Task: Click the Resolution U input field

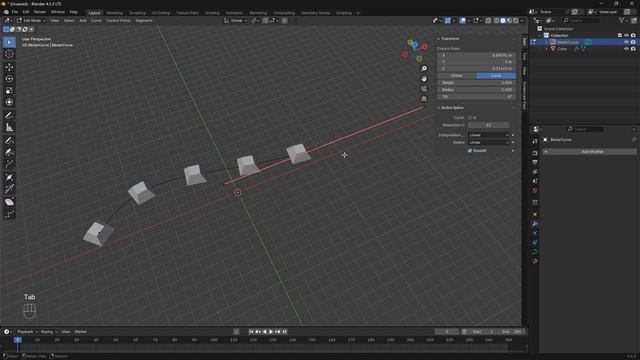Action: tap(488, 125)
